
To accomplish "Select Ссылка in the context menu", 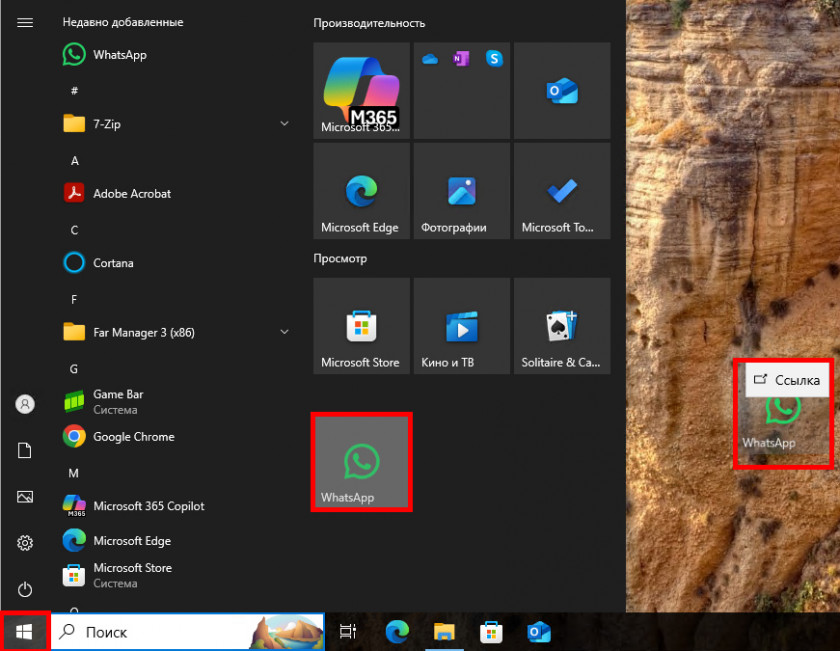I will point(786,380).
